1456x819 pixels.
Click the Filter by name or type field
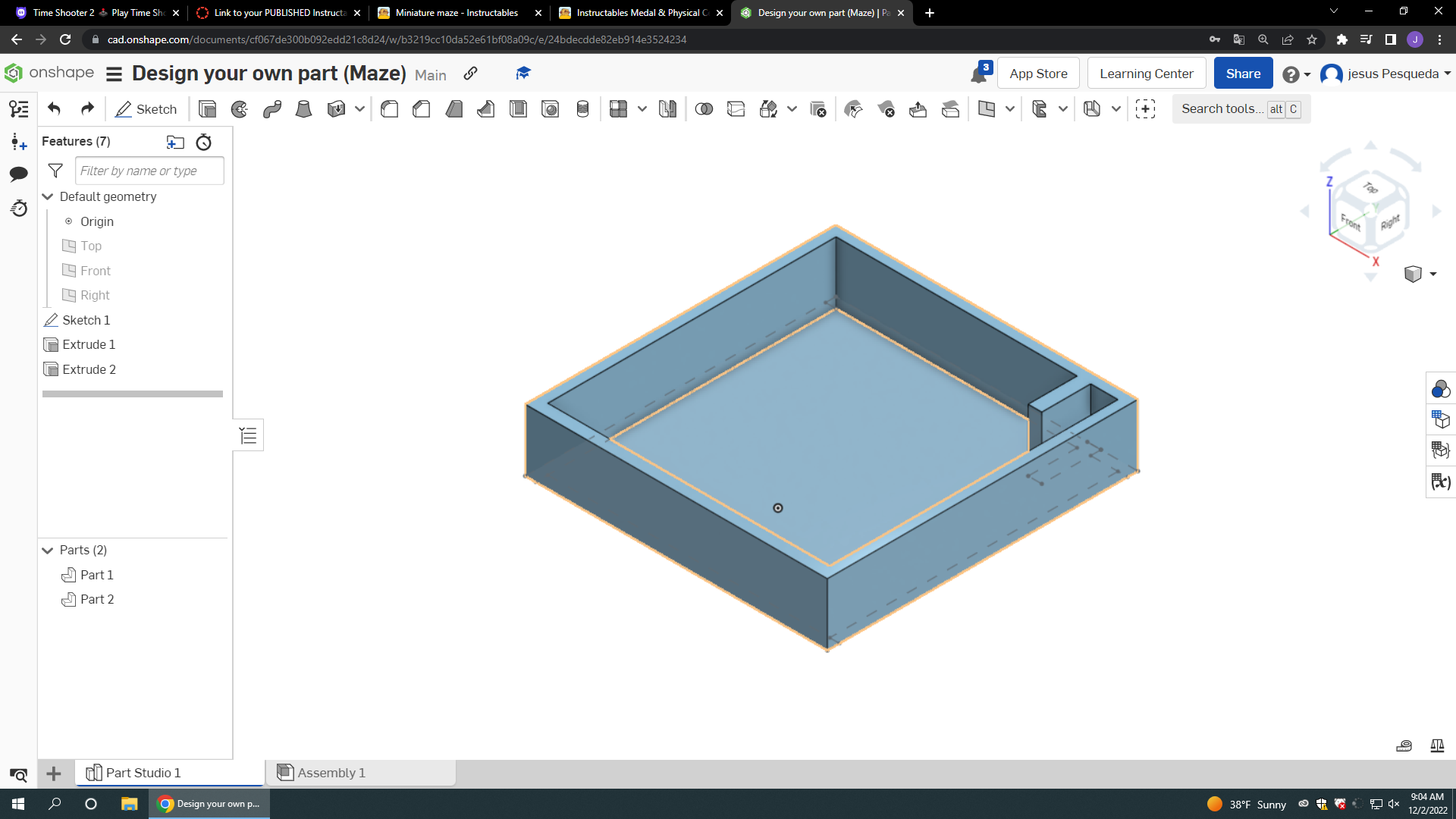point(149,171)
